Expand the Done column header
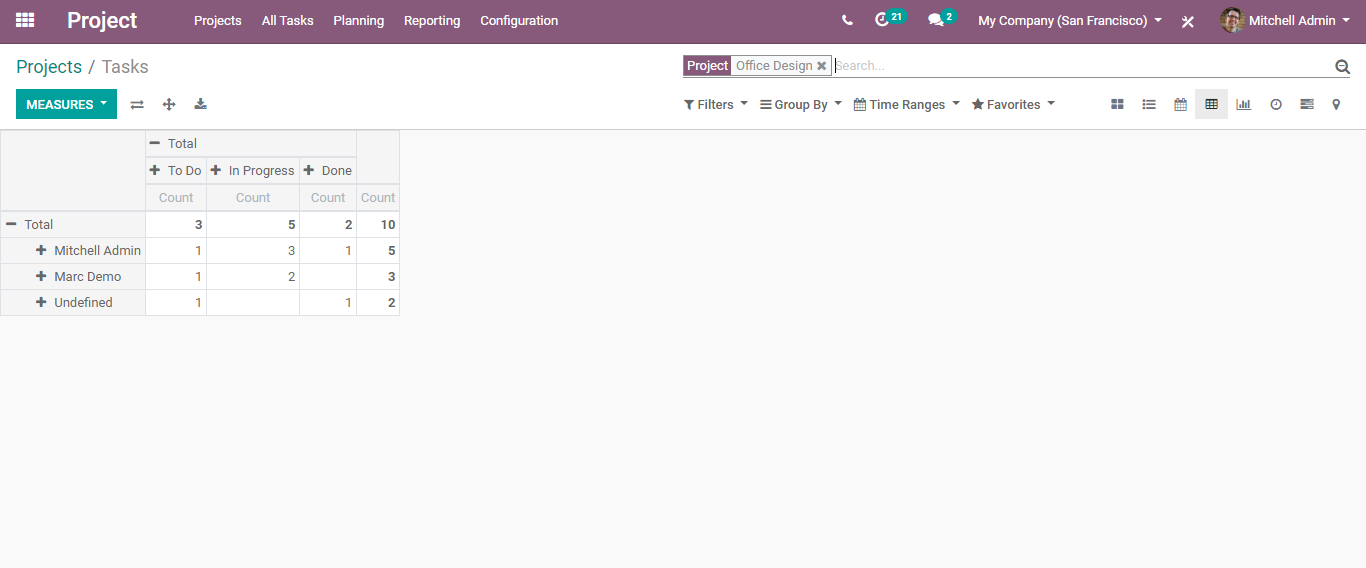 328,170
